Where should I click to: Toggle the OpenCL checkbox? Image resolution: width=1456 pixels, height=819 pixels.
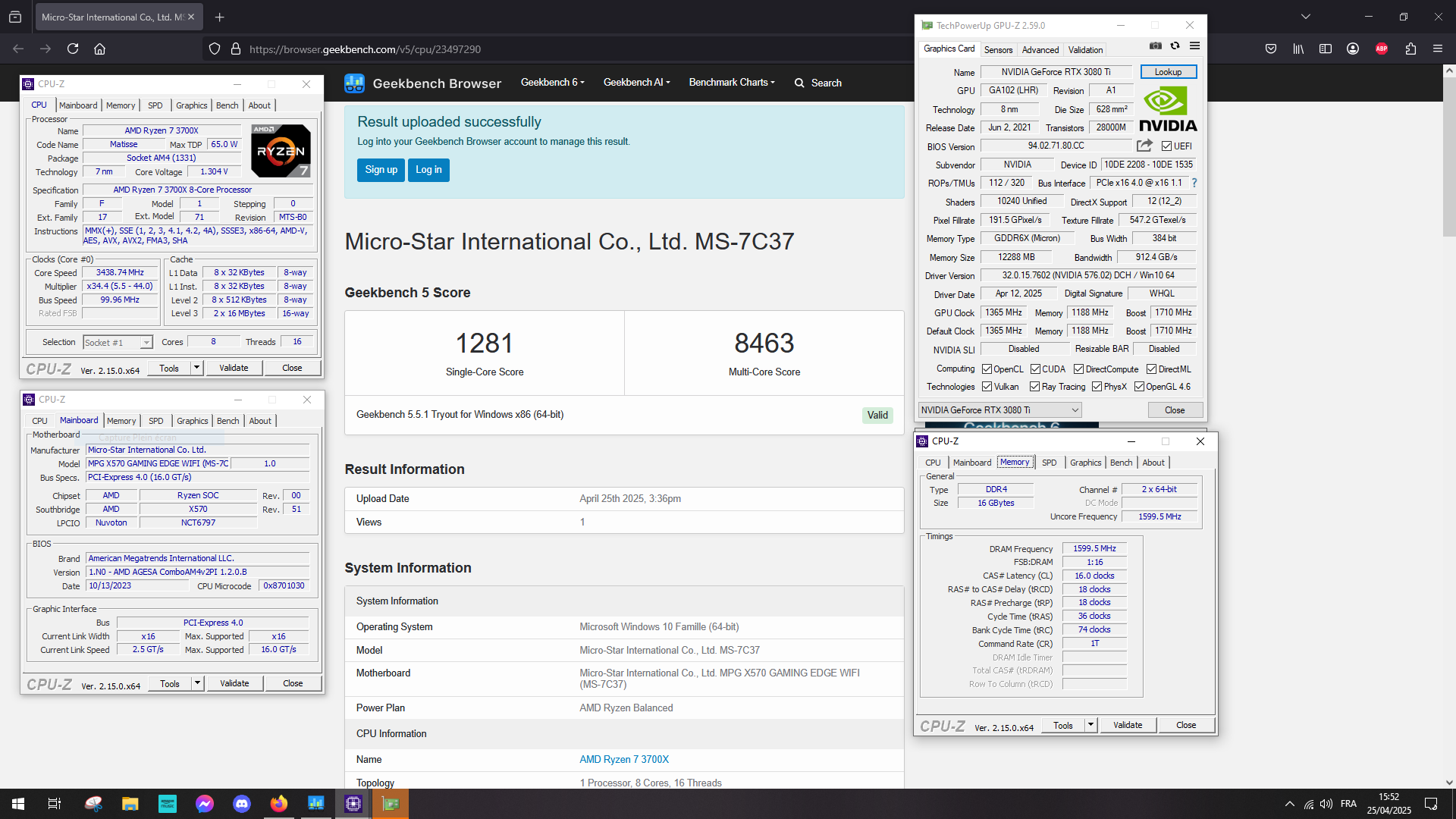point(987,369)
